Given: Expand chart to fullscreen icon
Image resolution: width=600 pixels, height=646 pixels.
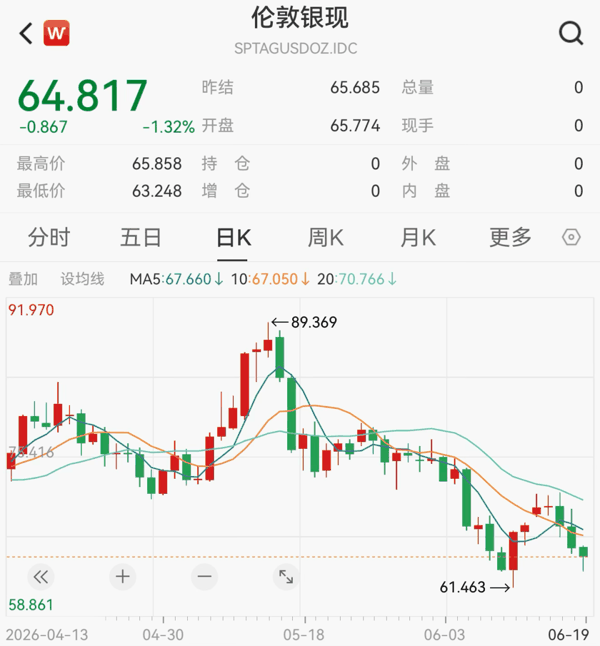Looking at the screenshot, I should point(286,577).
